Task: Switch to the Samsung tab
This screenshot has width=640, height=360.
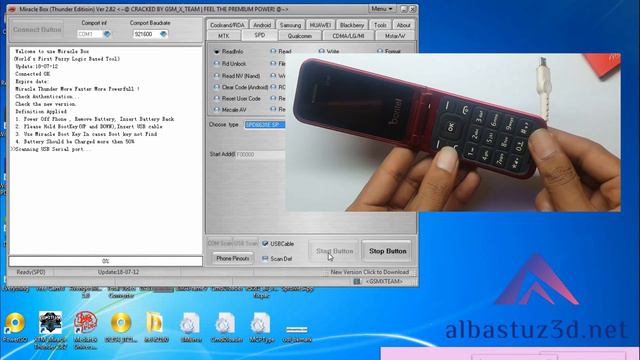Action: [x=290, y=25]
